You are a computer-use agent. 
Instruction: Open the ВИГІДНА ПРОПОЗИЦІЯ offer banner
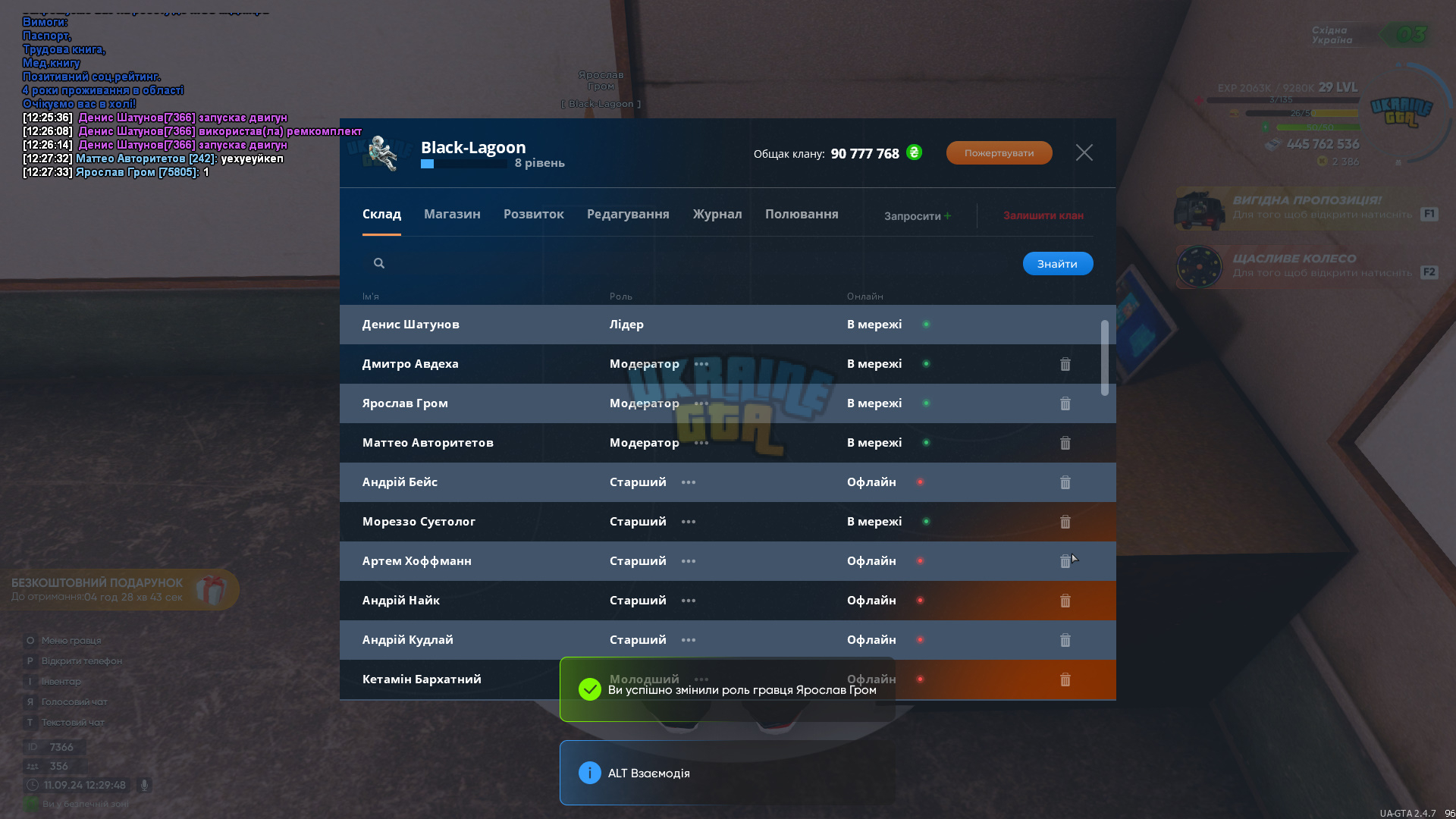tap(1306, 209)
